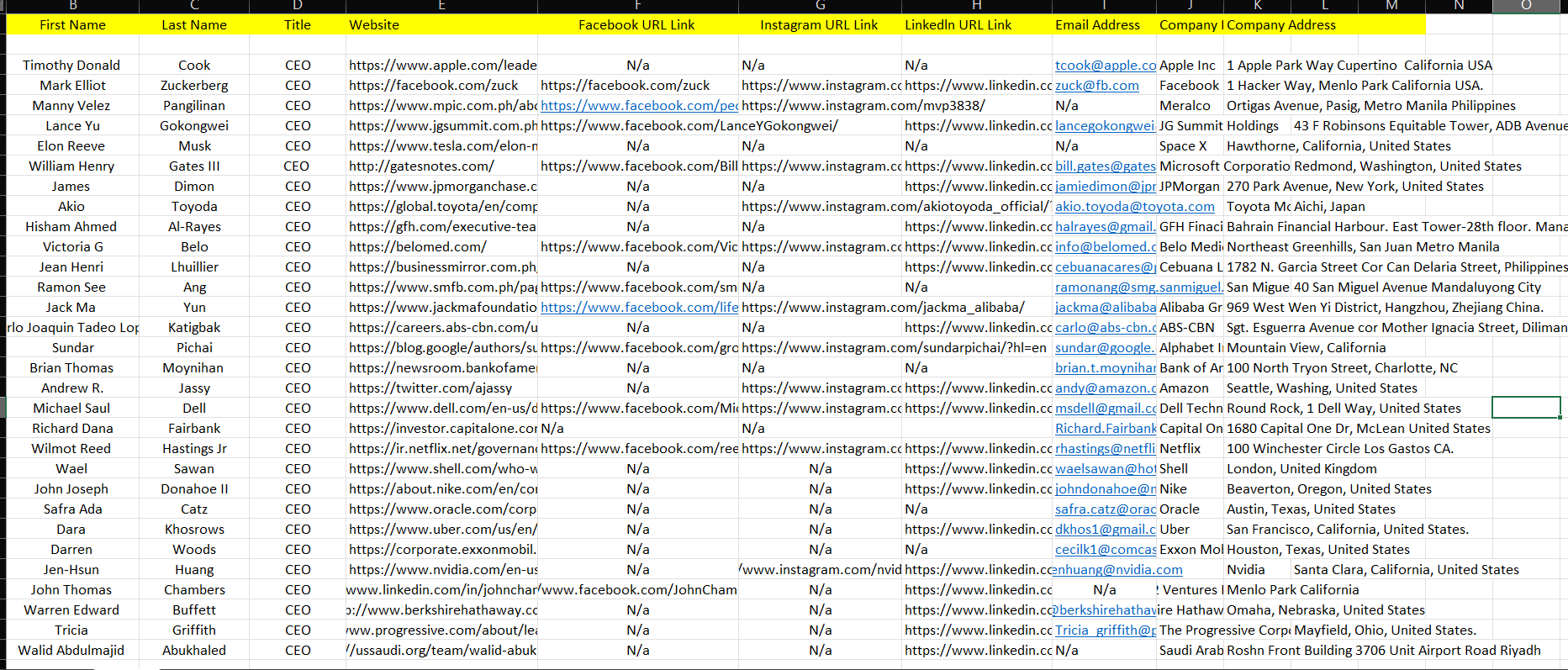Select the Timothy Donald first name cell
1568x670 pixels.
tap(72, 65)
